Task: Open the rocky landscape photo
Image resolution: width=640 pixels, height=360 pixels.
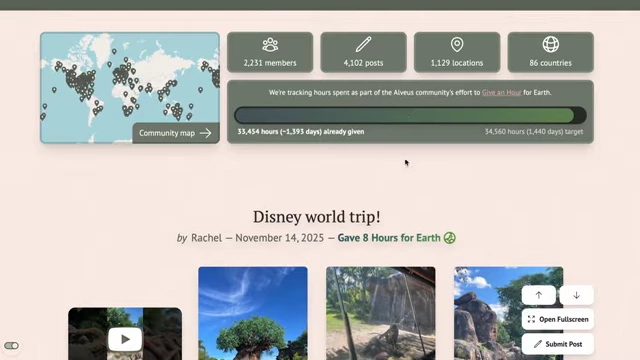Action: [509, 313]
